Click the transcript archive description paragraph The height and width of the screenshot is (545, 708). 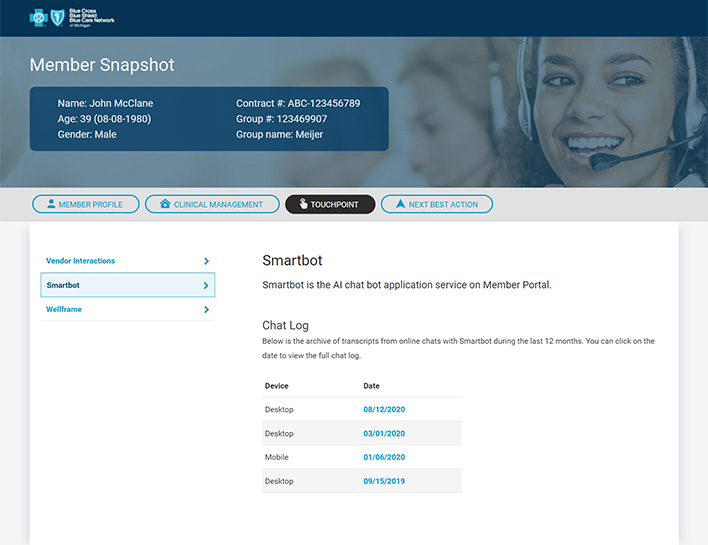pos(458,348)
